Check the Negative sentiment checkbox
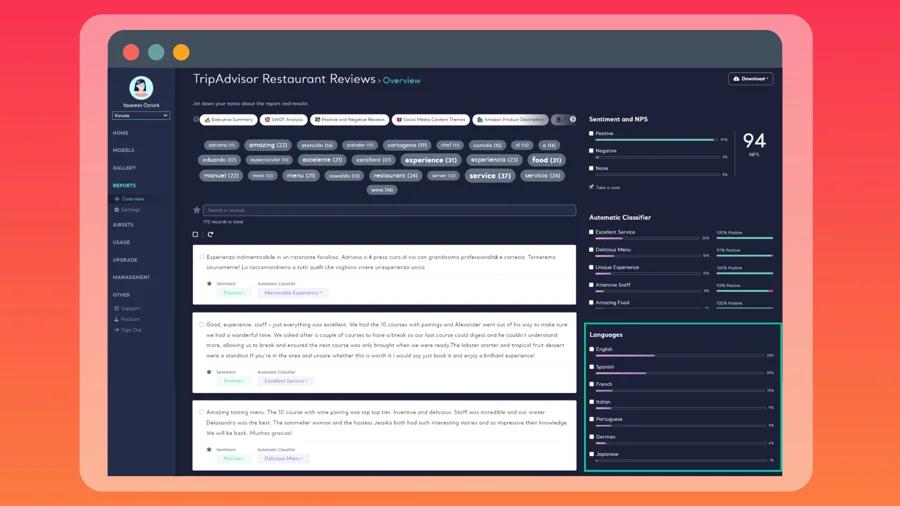The image size is (900, 506). (591, 150)
